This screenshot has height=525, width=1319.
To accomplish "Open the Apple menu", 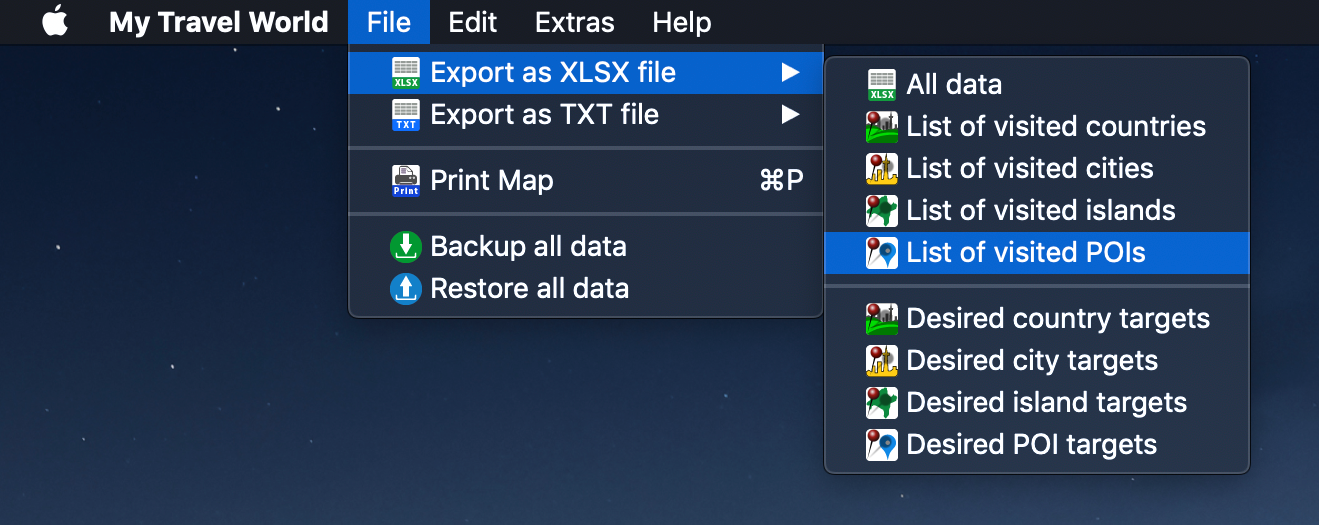I will coord(56,22).
